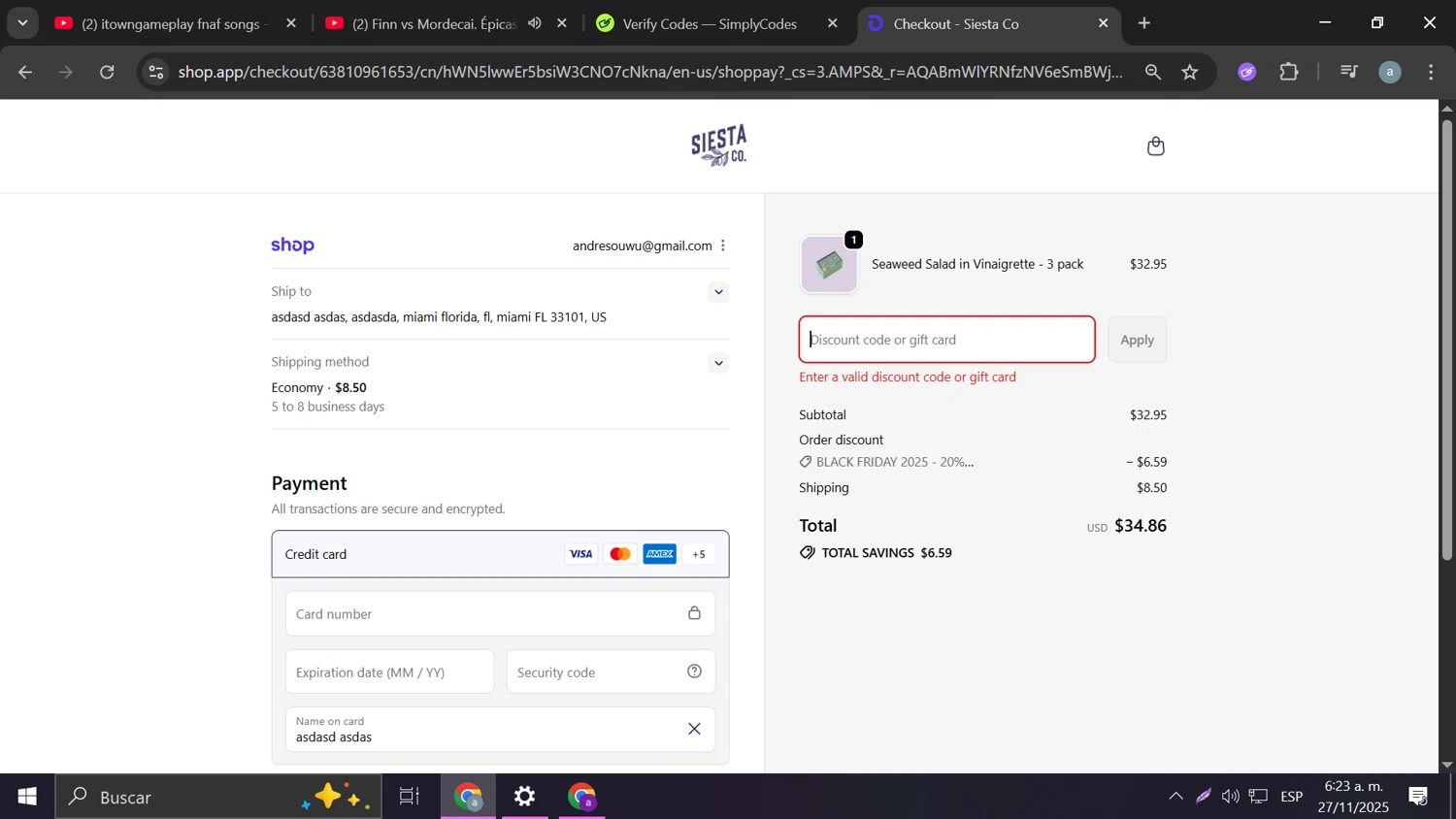Select the Credit card payment option
Viewport: 1456px width, 819px height.
(500, 554)
